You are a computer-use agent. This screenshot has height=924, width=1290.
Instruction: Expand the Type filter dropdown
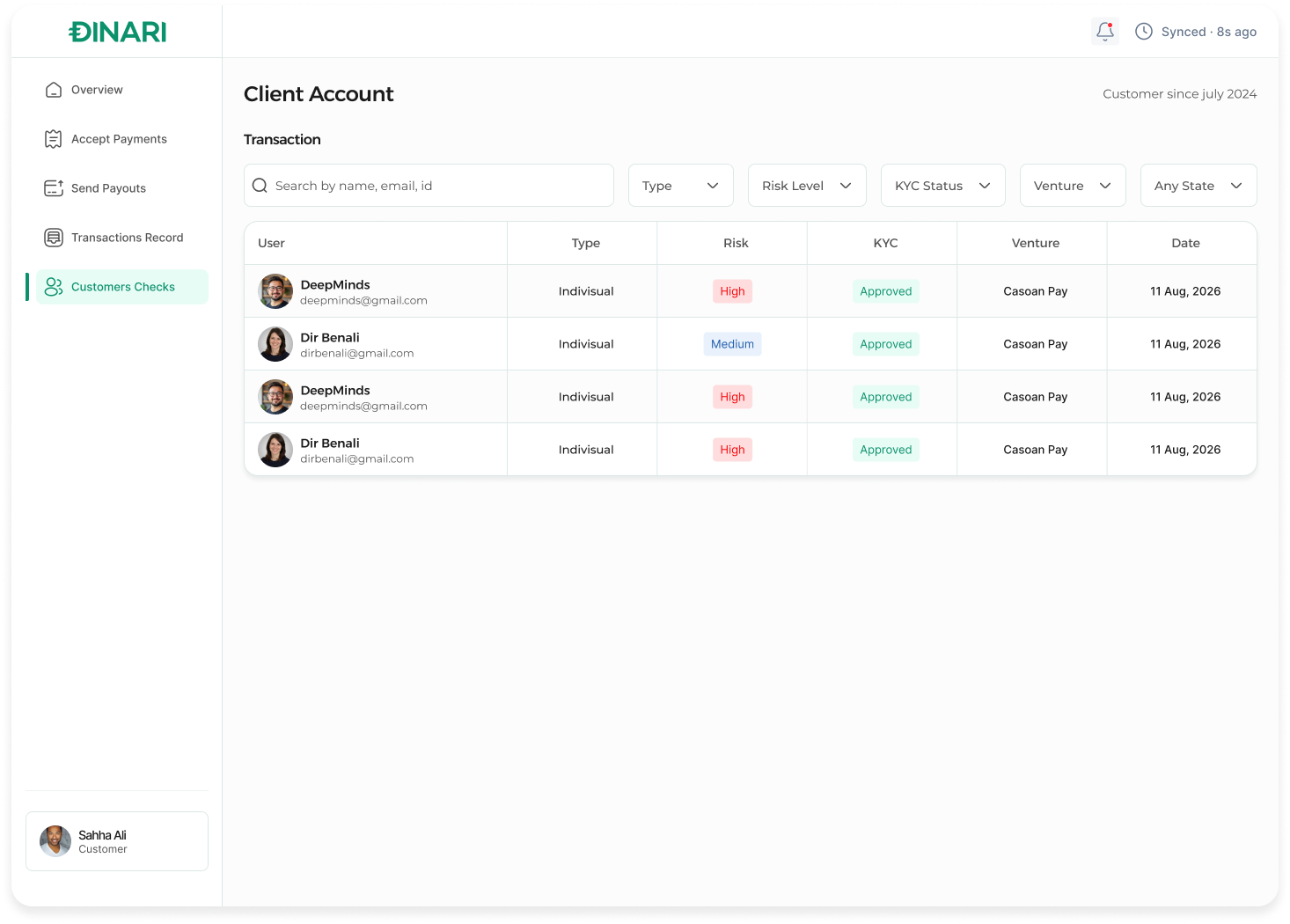click(681, 186)
